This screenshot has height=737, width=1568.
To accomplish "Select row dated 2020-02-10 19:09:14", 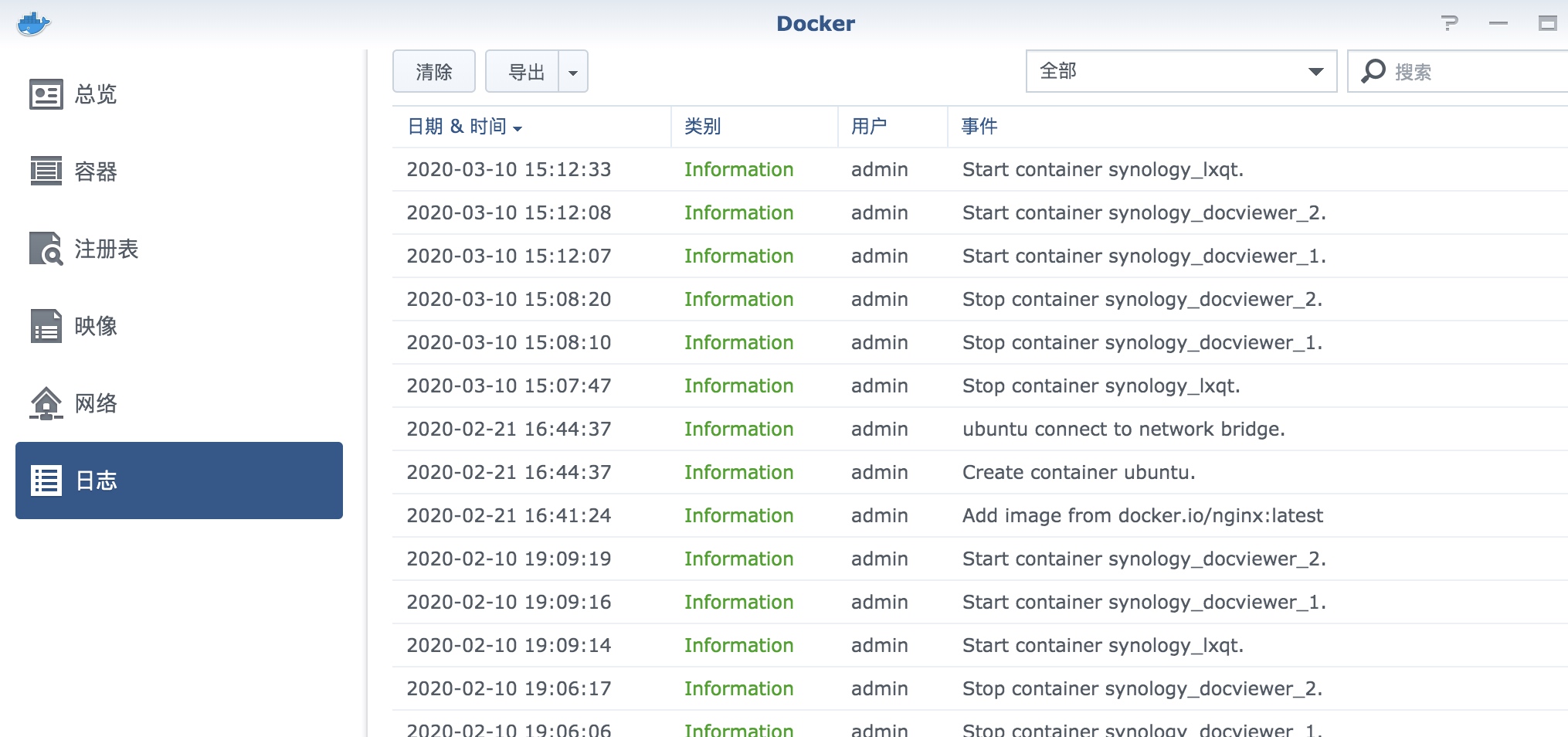I will click(980, 645).
